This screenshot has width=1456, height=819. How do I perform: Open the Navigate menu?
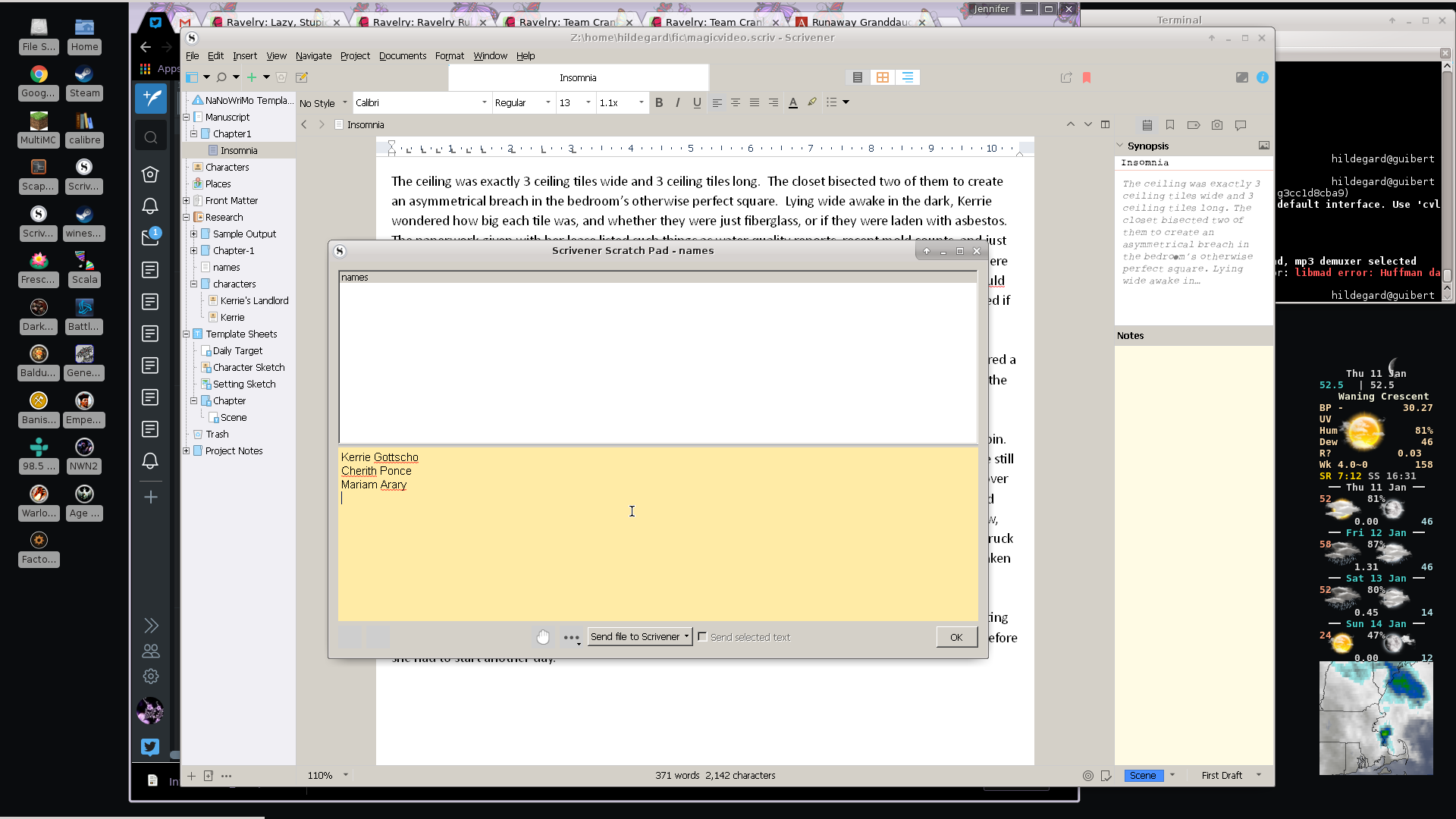click(313, 56)
